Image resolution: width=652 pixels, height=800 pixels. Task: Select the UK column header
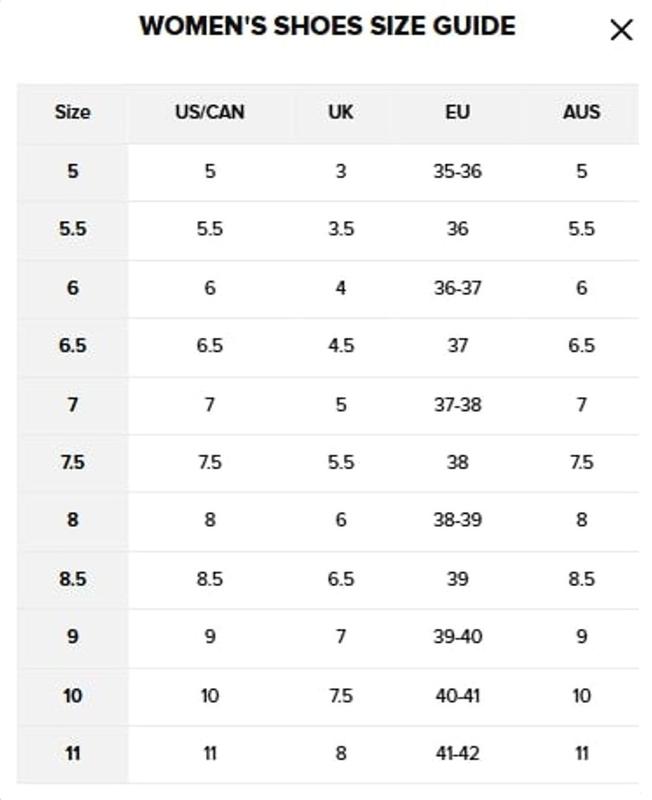tap(341, 112)
